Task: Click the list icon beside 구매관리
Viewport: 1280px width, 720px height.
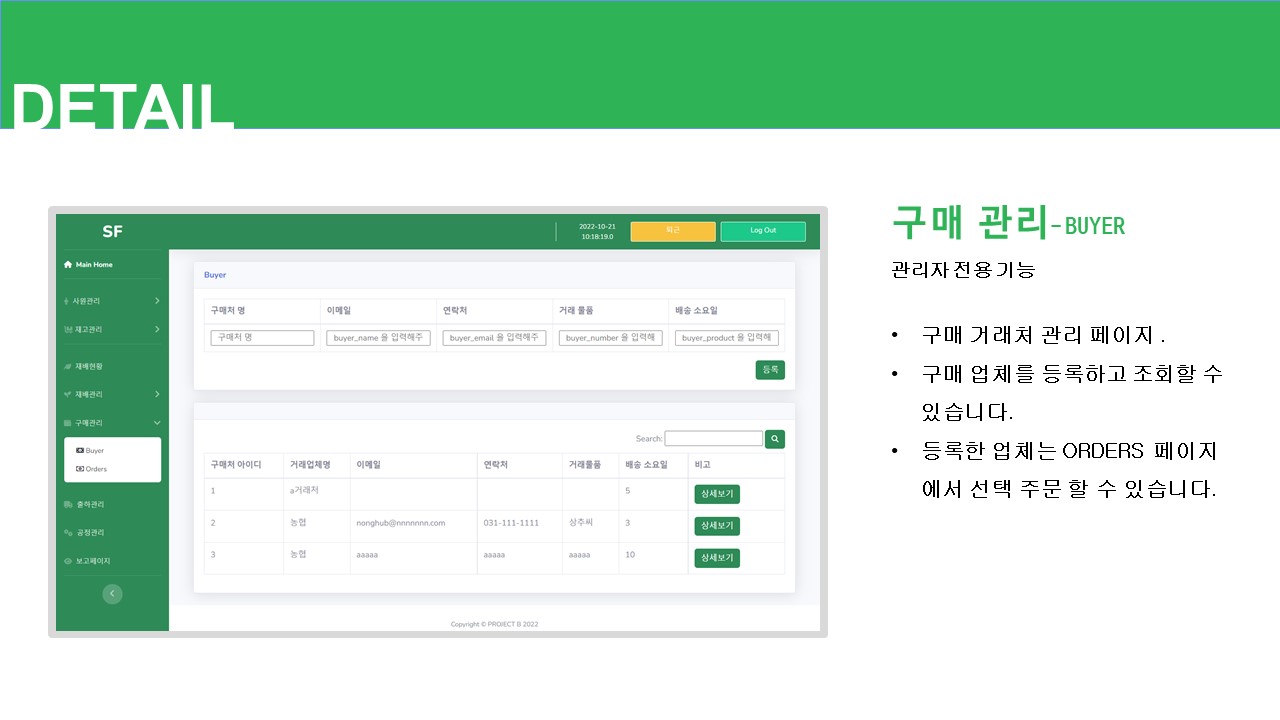Action: (x=68, y=423)
